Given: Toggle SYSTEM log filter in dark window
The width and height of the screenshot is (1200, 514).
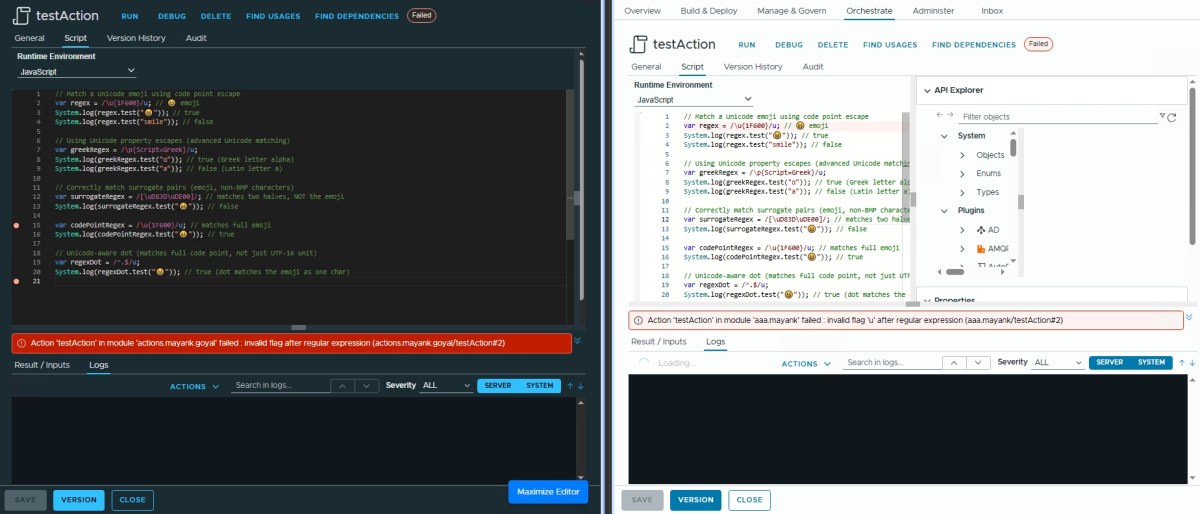Looking at the screenshot, I should click(540, 385).
